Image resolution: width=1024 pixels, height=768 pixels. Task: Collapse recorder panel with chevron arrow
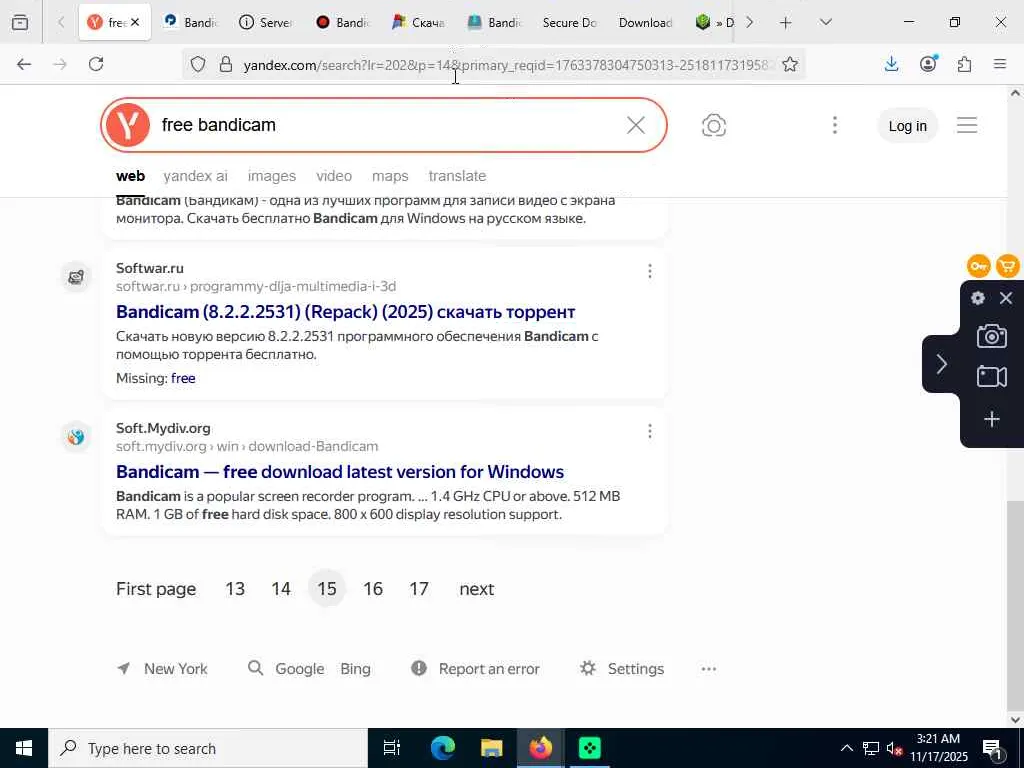click(x=941, y=364)
